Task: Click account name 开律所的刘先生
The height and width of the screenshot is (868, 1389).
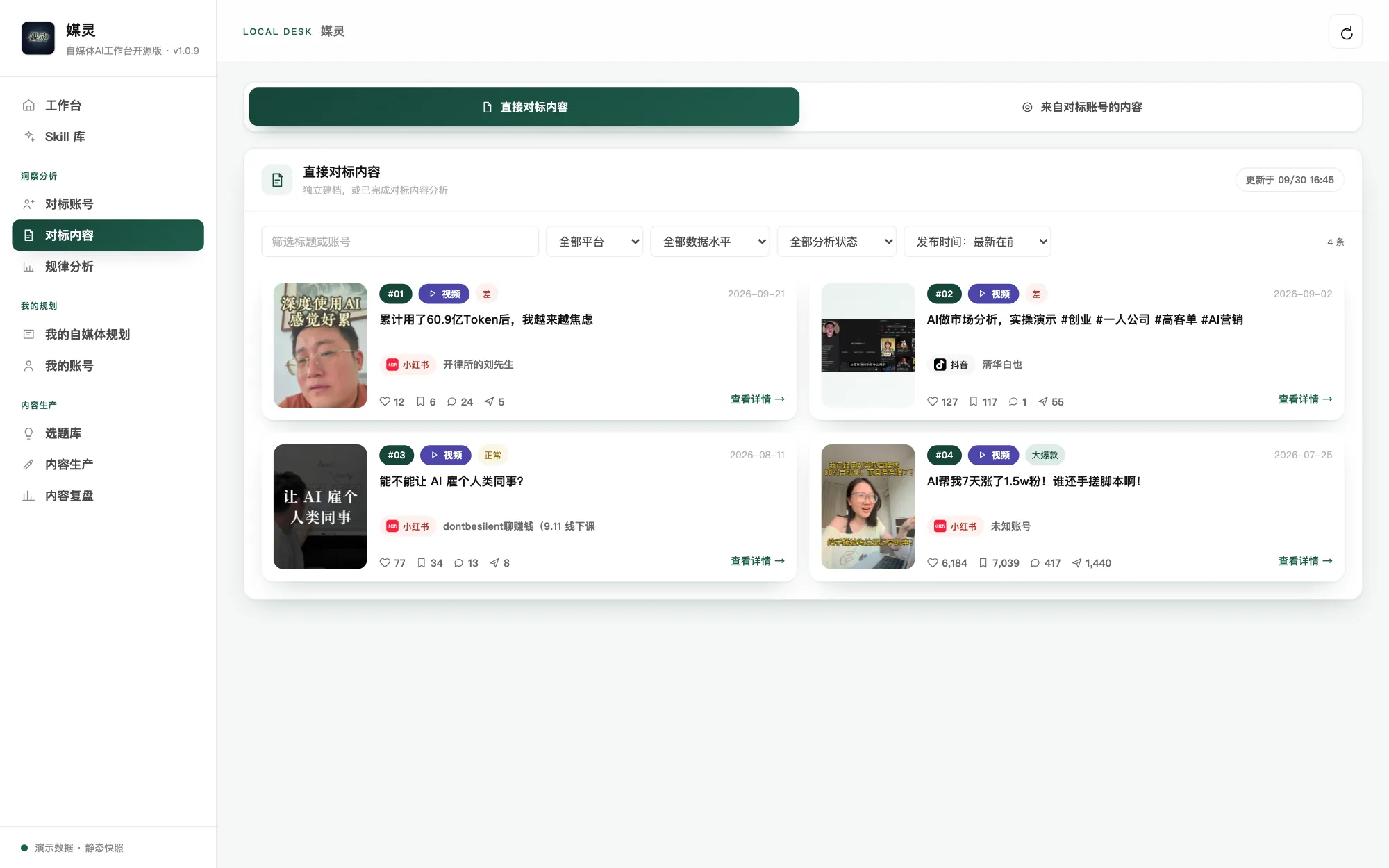Action: click(x=479, y=365)
